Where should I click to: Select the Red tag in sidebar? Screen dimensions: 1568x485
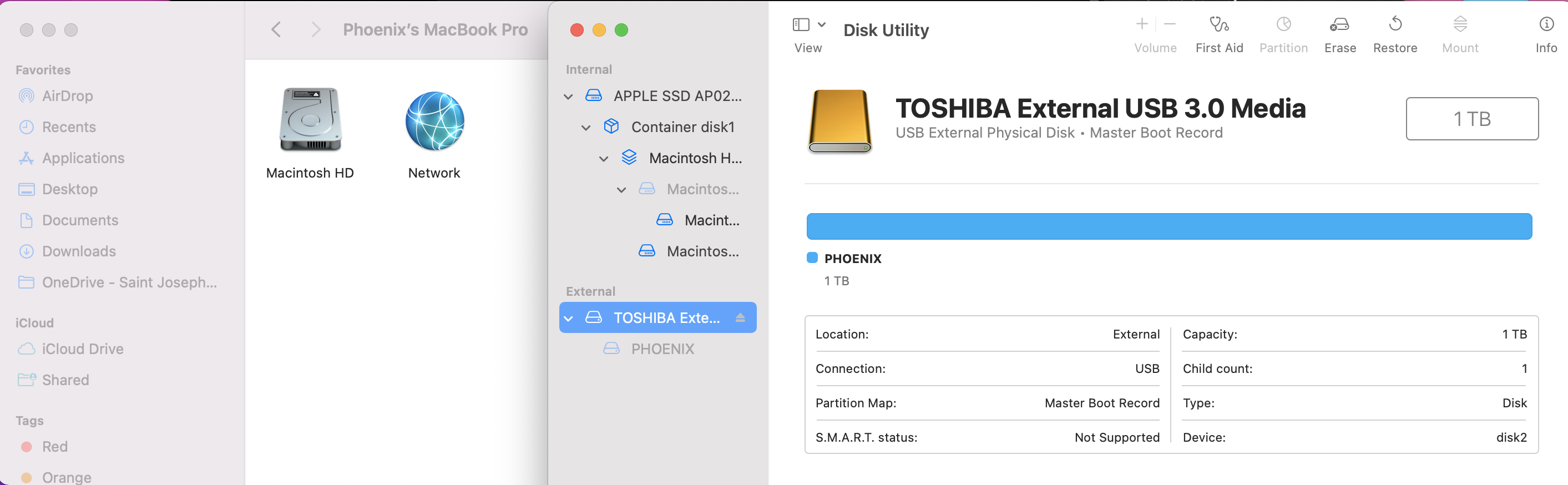[54, 447]
